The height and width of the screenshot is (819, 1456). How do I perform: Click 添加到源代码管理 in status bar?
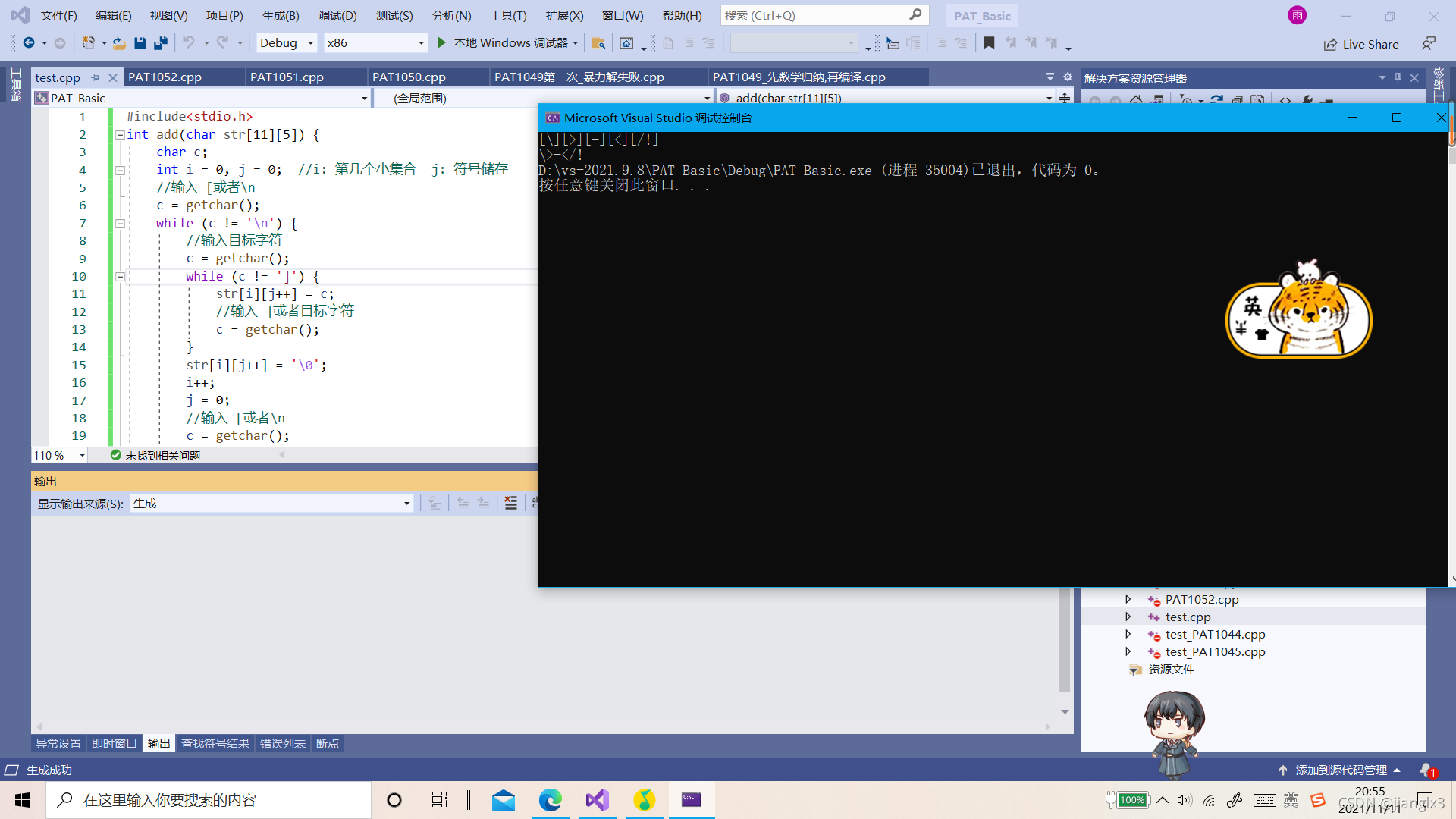pyautogui.click(x=1341, y=770)
